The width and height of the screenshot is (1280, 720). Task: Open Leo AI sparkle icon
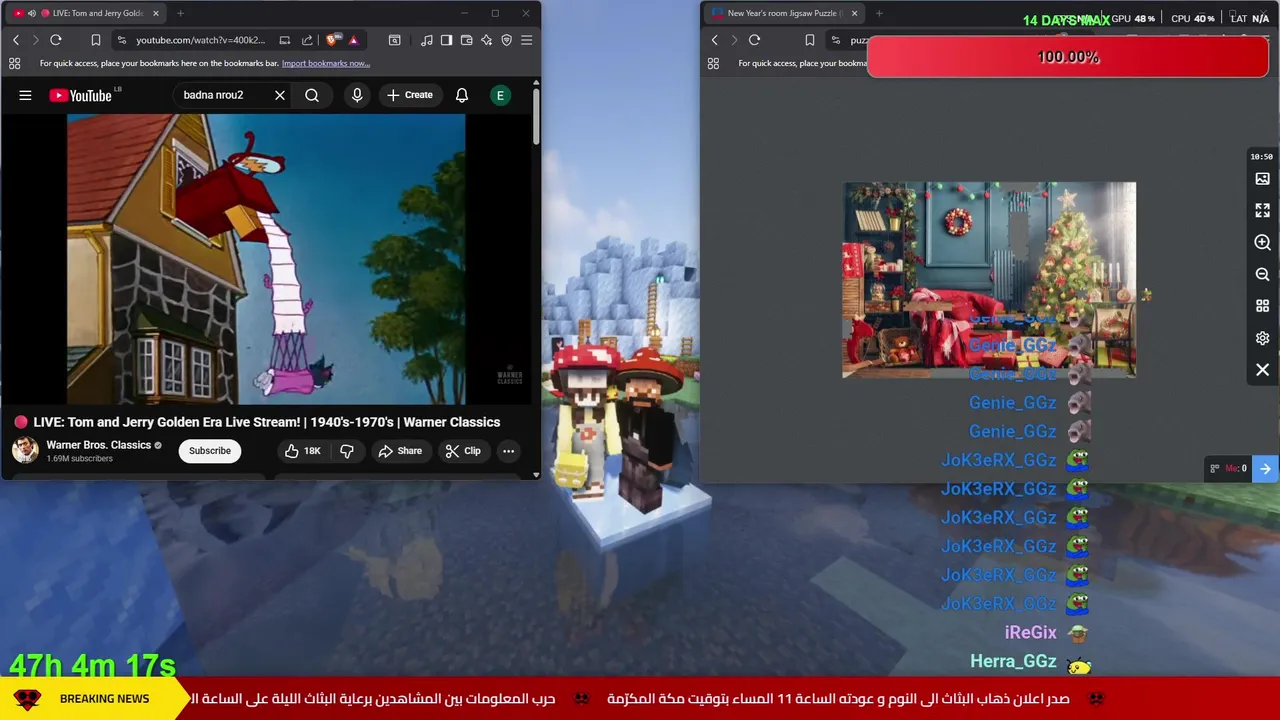click(486, 40)
